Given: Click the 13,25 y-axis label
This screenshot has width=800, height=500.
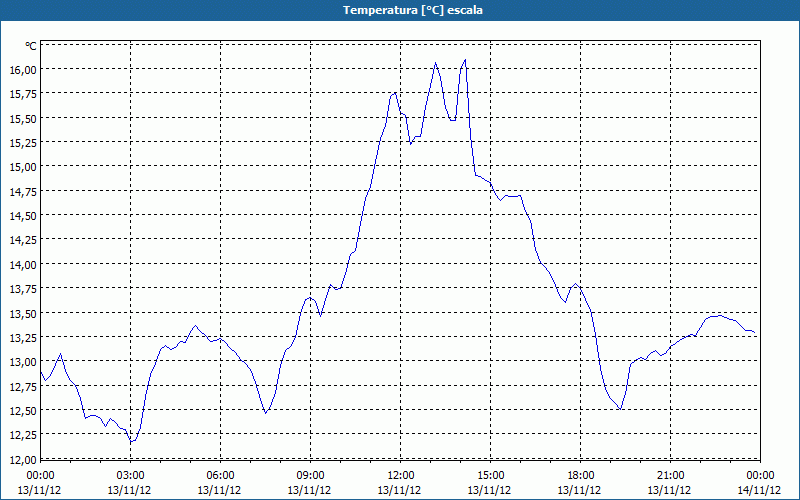Looking at the screenshot, I should coord(23,338).
